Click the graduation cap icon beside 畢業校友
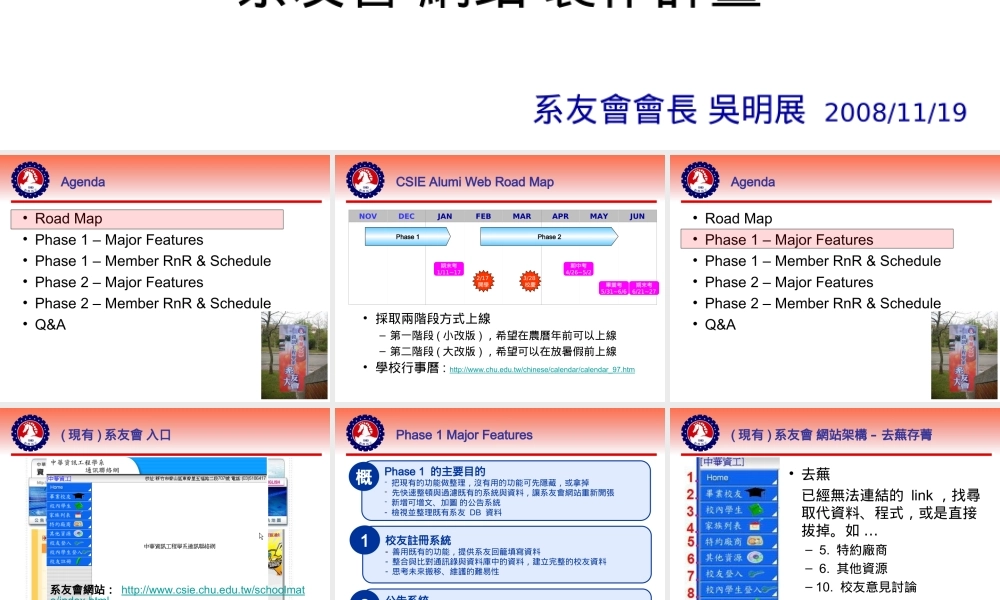 (x=755, y=494)
